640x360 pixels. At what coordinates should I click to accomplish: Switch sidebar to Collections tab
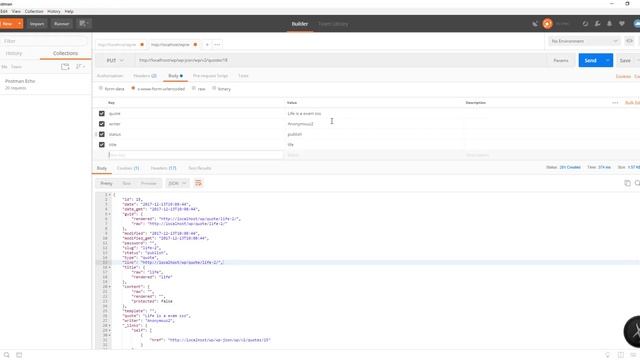point(65,53)
